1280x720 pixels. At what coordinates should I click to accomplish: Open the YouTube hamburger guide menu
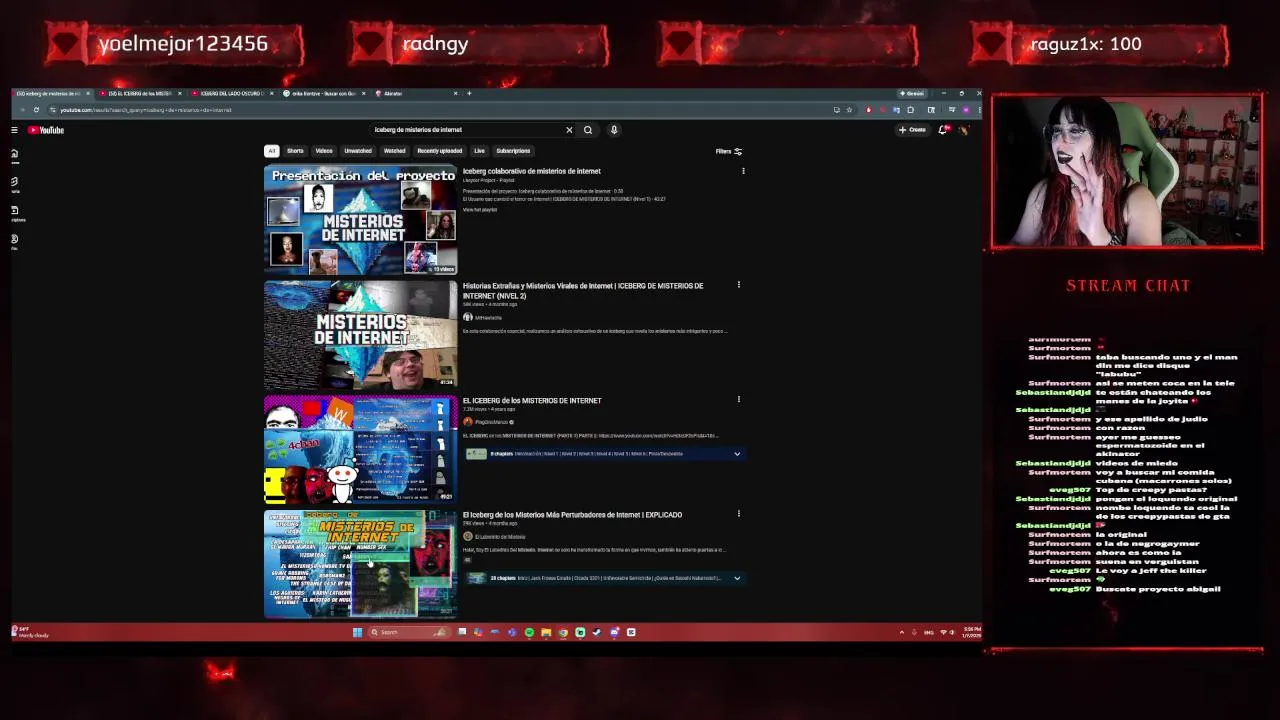14,130
